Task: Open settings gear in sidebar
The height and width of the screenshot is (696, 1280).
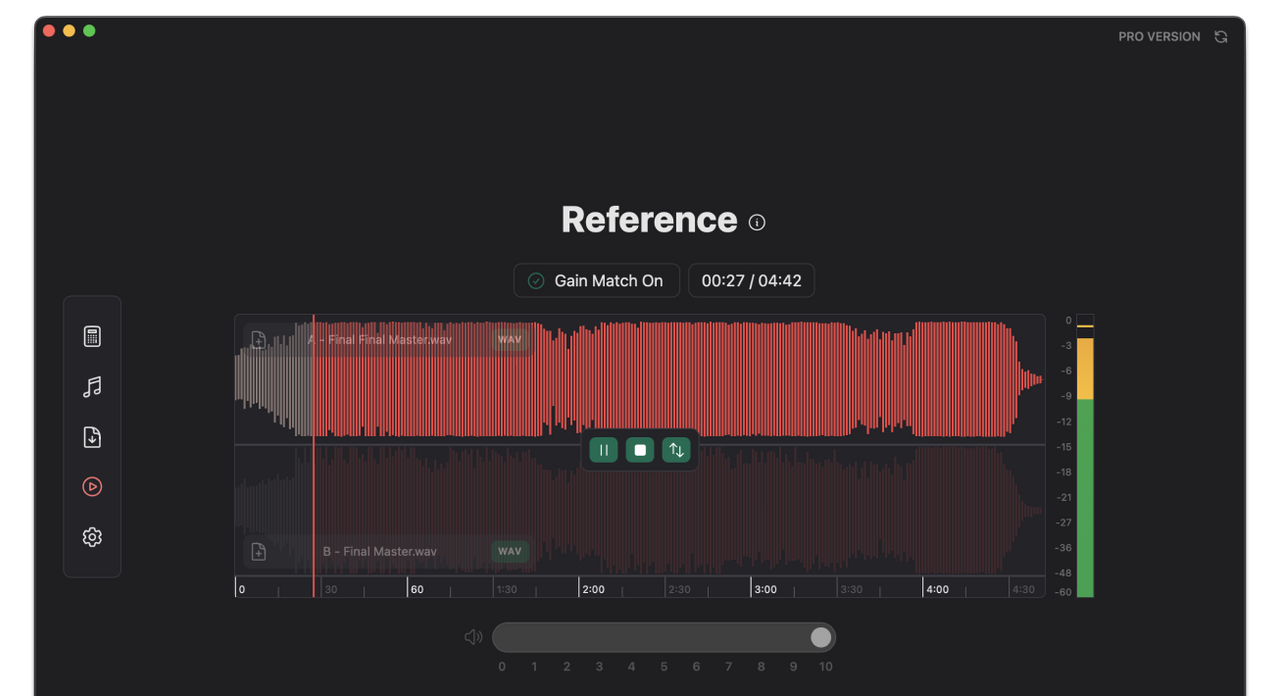Action: (92, 537)
